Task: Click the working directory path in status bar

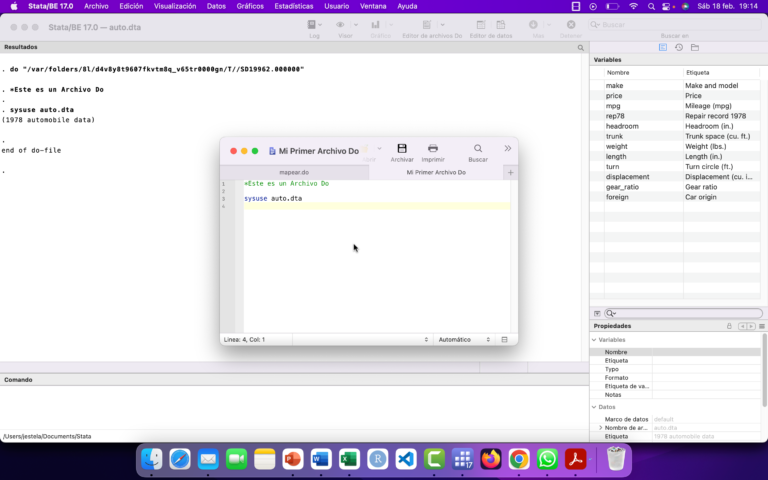Action: pos(47,436)
